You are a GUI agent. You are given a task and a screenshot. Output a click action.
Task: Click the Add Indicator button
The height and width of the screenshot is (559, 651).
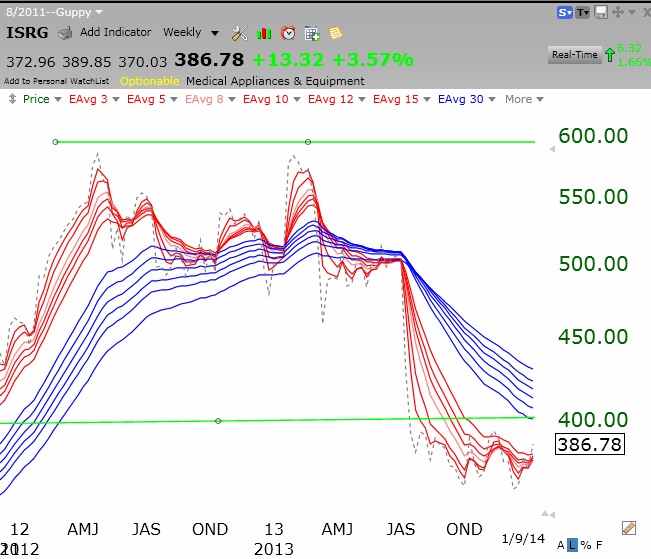point(115,32)
